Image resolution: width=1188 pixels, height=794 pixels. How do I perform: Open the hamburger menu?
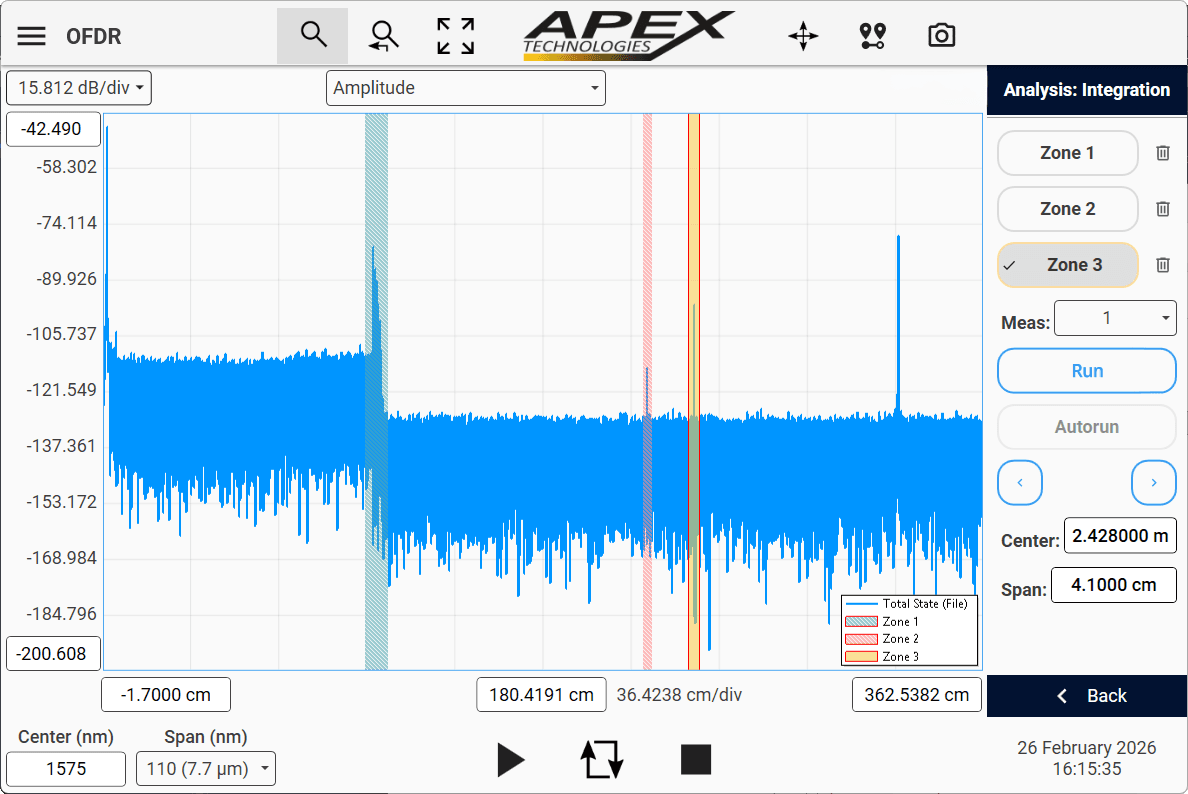(32, 37)
